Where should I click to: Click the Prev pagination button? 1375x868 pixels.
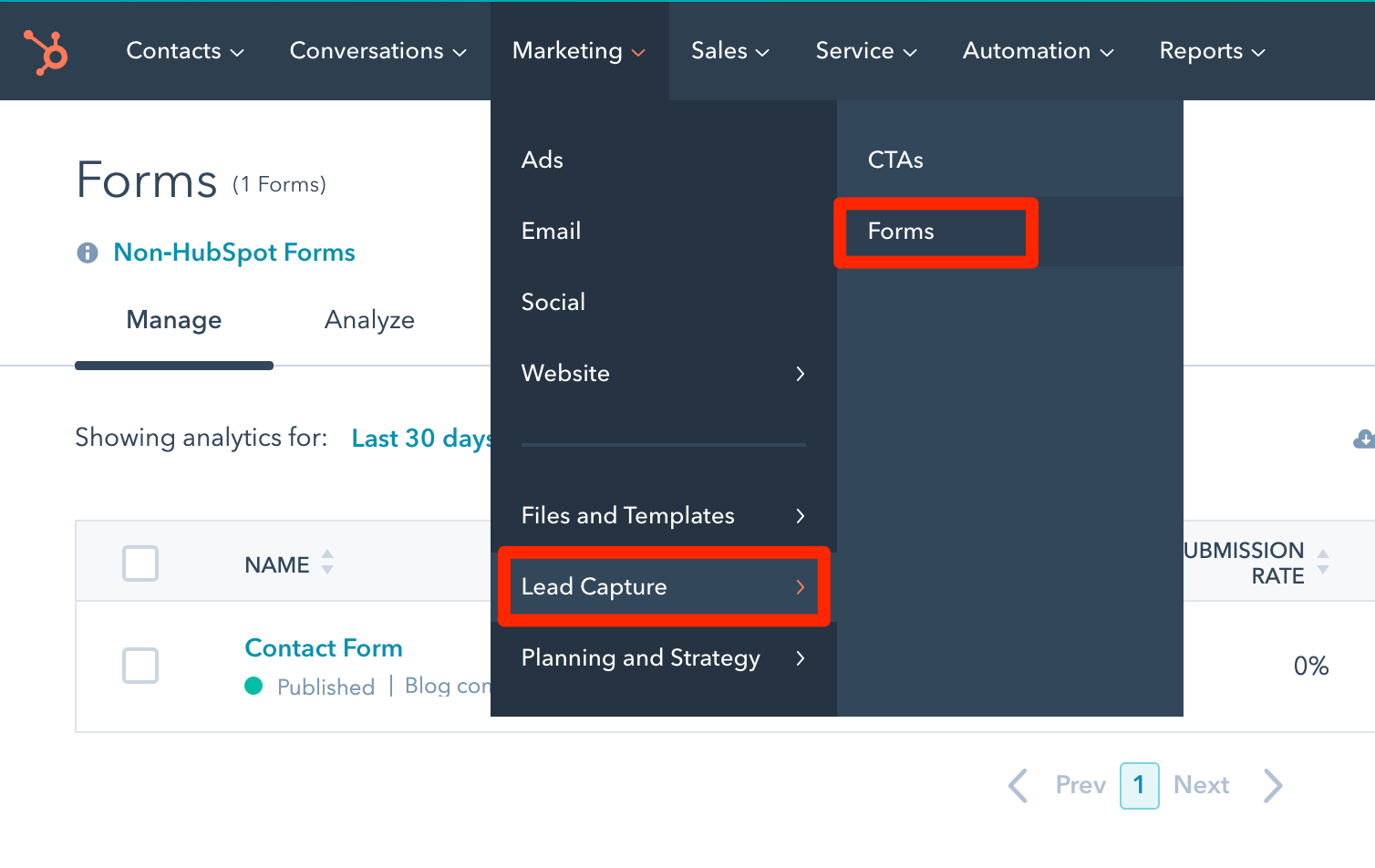[x=1080, y=785]
